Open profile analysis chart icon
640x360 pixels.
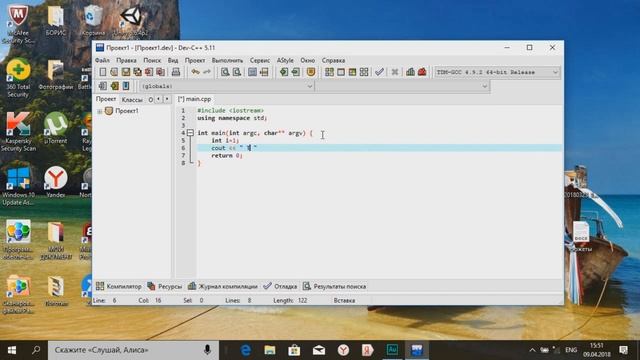(x=410, y=72)
